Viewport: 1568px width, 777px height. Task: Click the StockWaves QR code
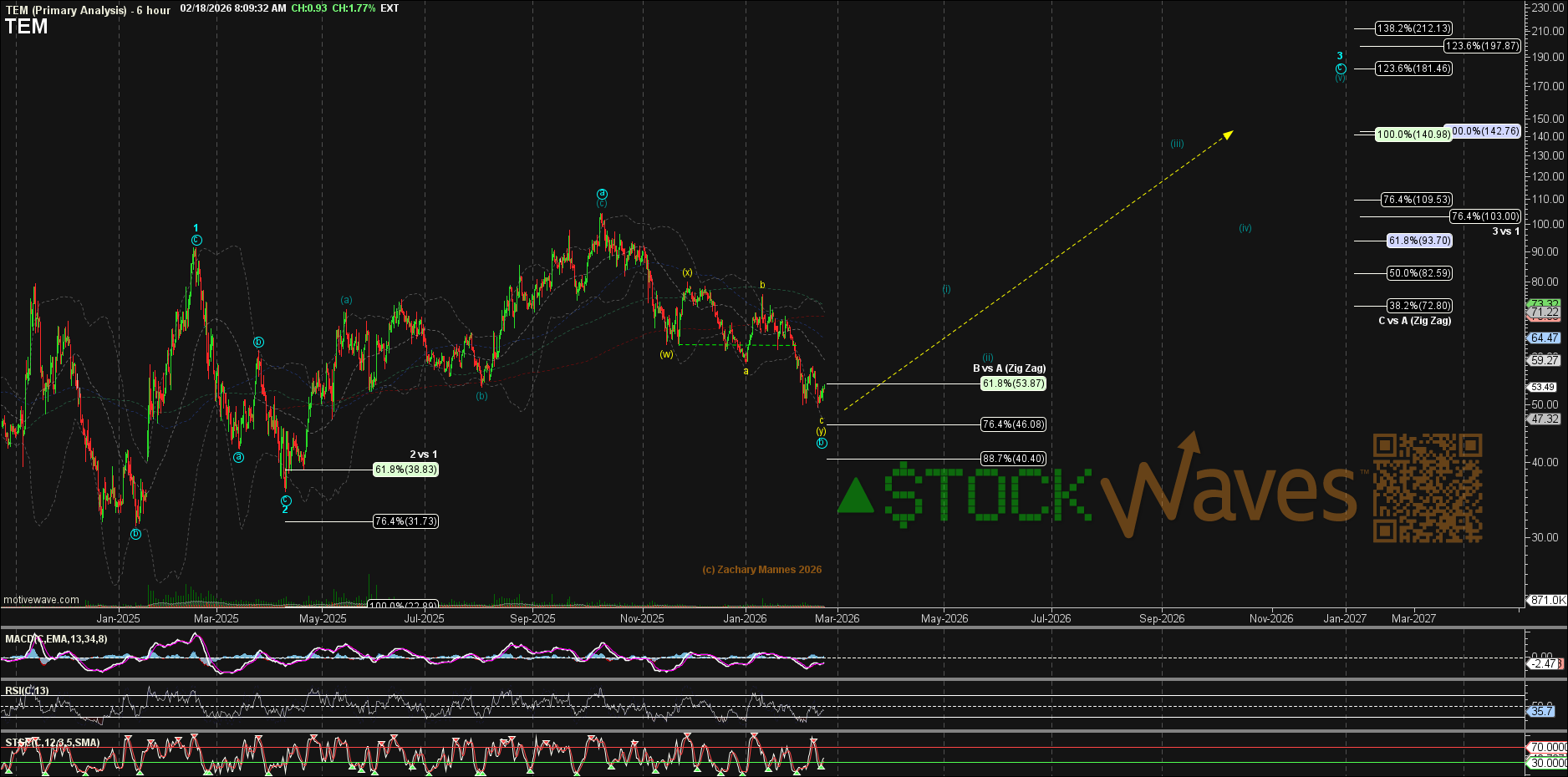pos(1427,488)
